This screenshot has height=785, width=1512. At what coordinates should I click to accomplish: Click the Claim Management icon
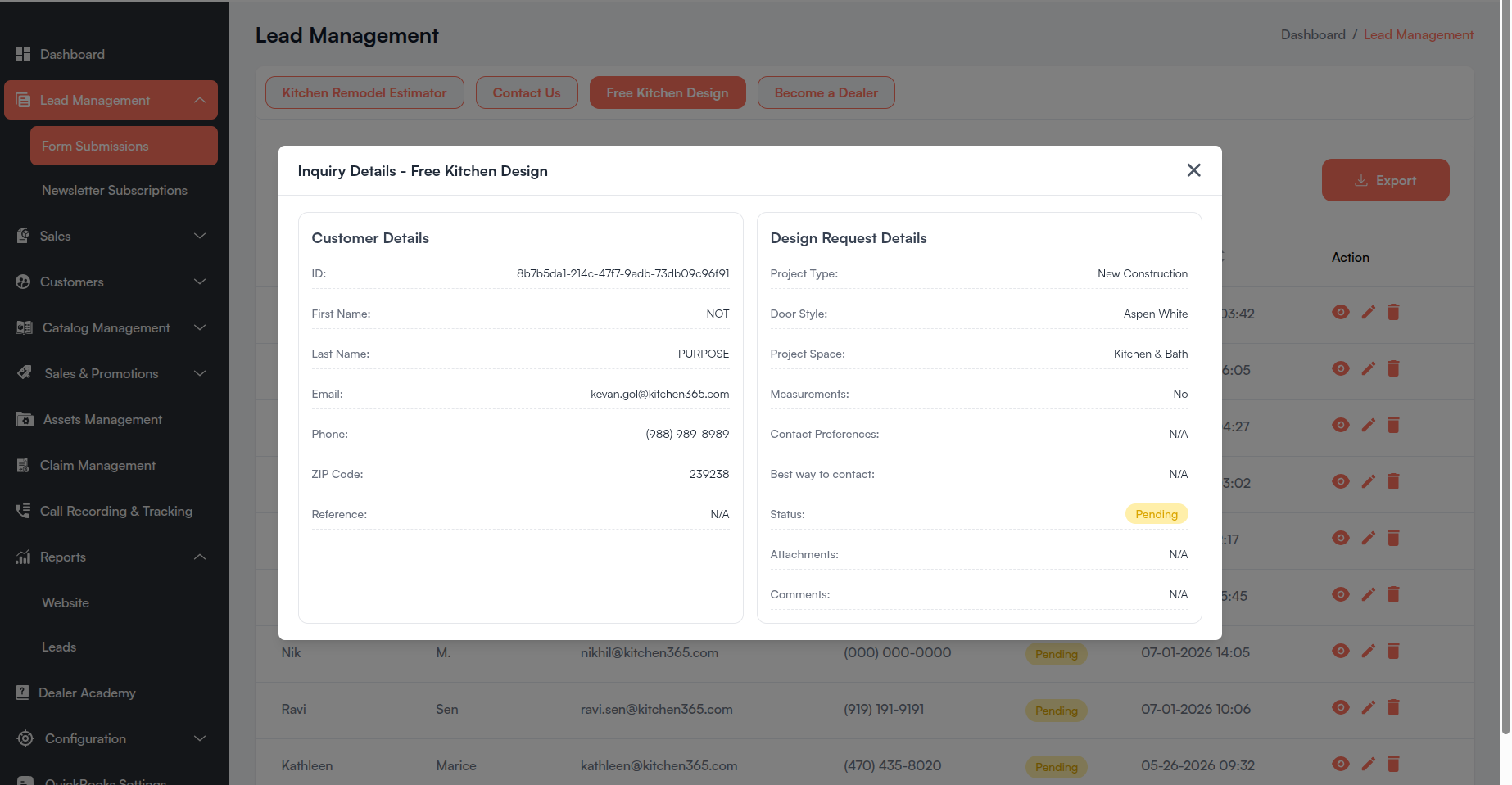point(23,465)
